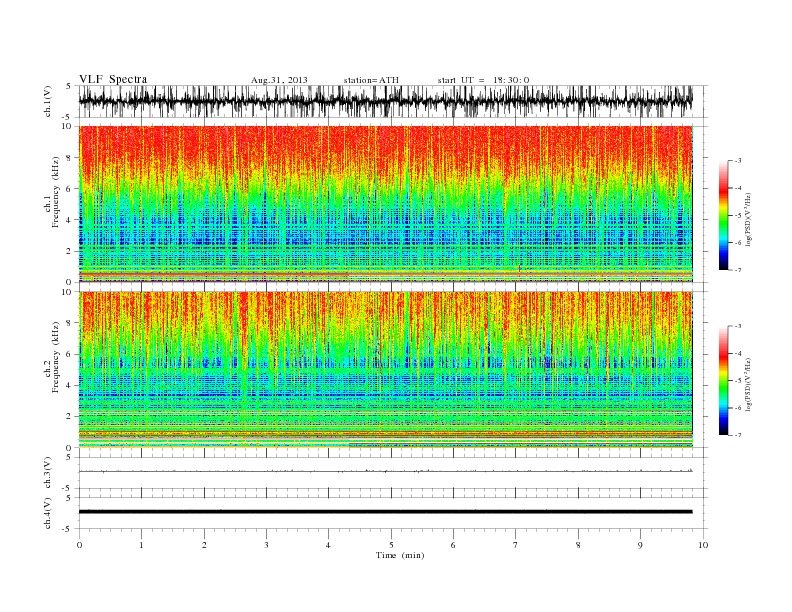Click the thick ch.4 voltage trace

point(385,512)
